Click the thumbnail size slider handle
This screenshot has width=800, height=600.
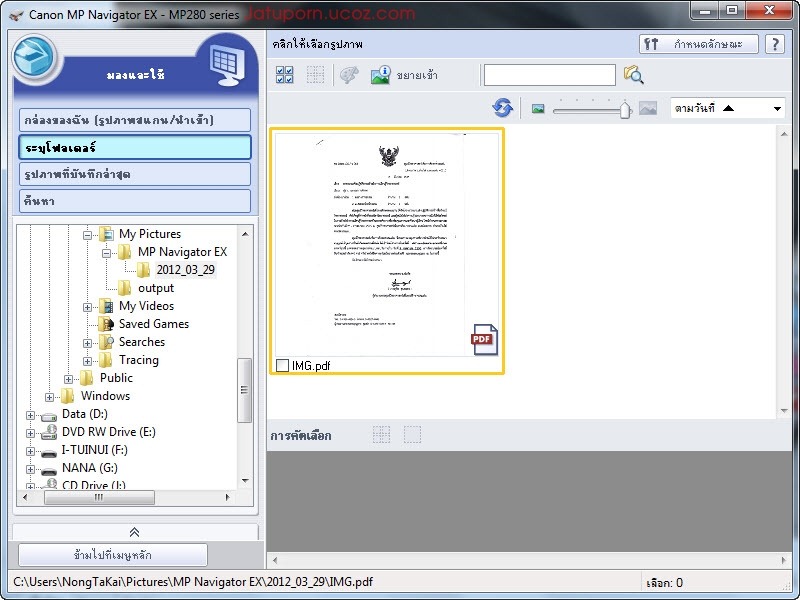point(625,109)
